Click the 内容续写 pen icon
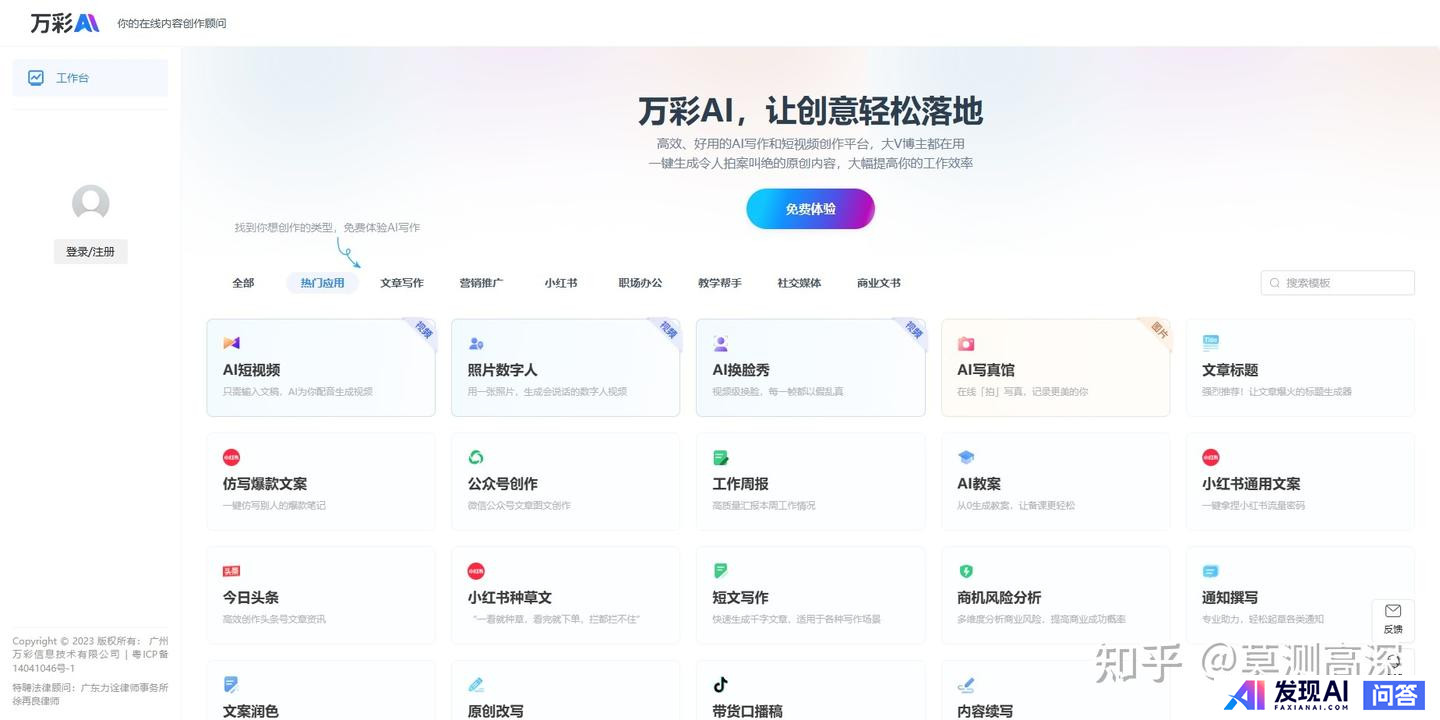Viewport: 1440px width, 720px height. (x=966, y=685)
